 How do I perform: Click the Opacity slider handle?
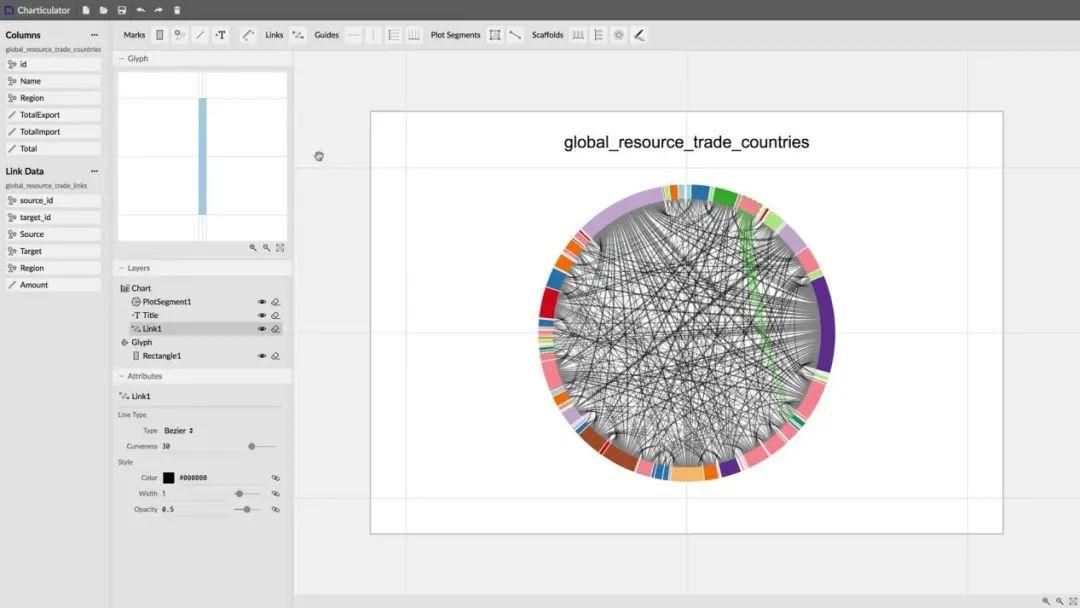click(247, 510)
